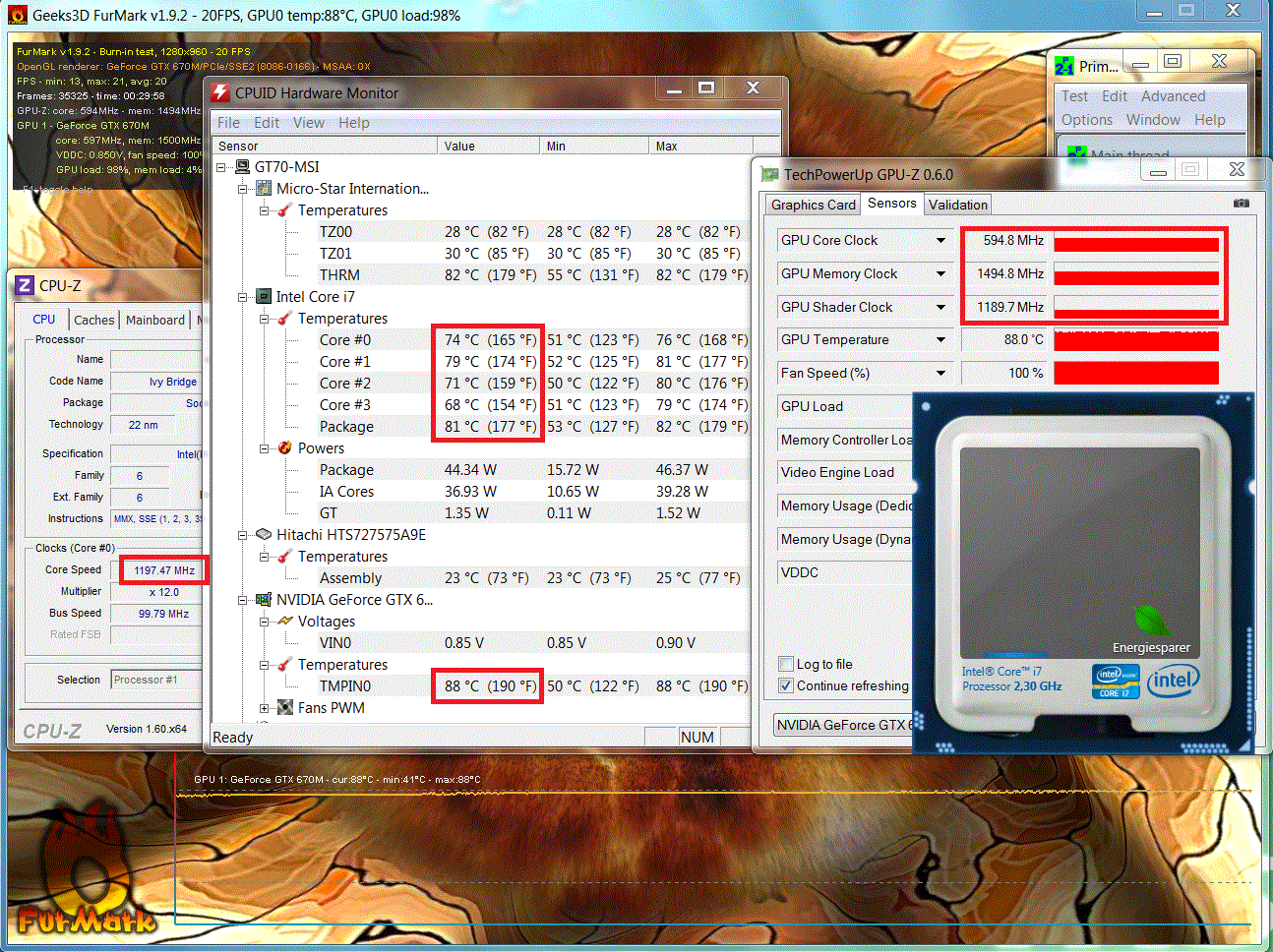Click the Prime95 title bar icon
The image size is (1273, 952).
[1064, 66]
